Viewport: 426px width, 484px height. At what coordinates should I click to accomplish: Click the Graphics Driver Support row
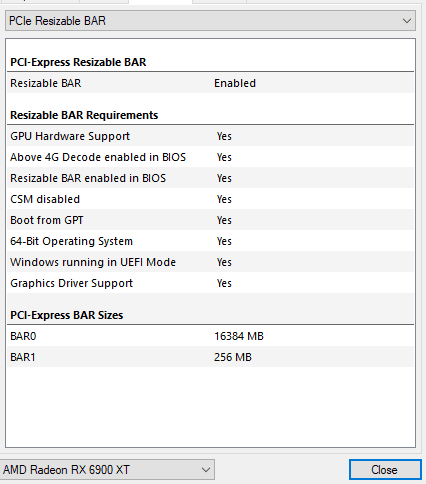[x=210, y=283]
